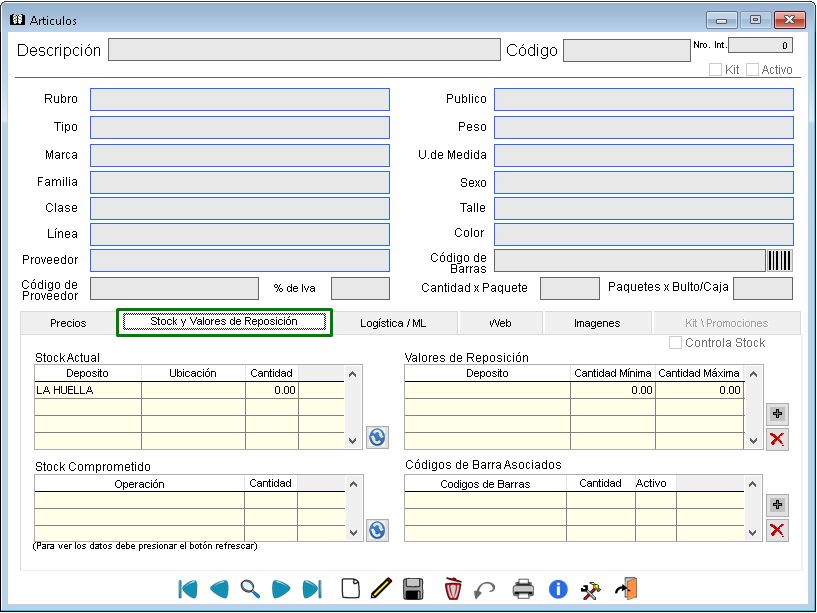Remove the associated barcode with red X

point(777,531)
